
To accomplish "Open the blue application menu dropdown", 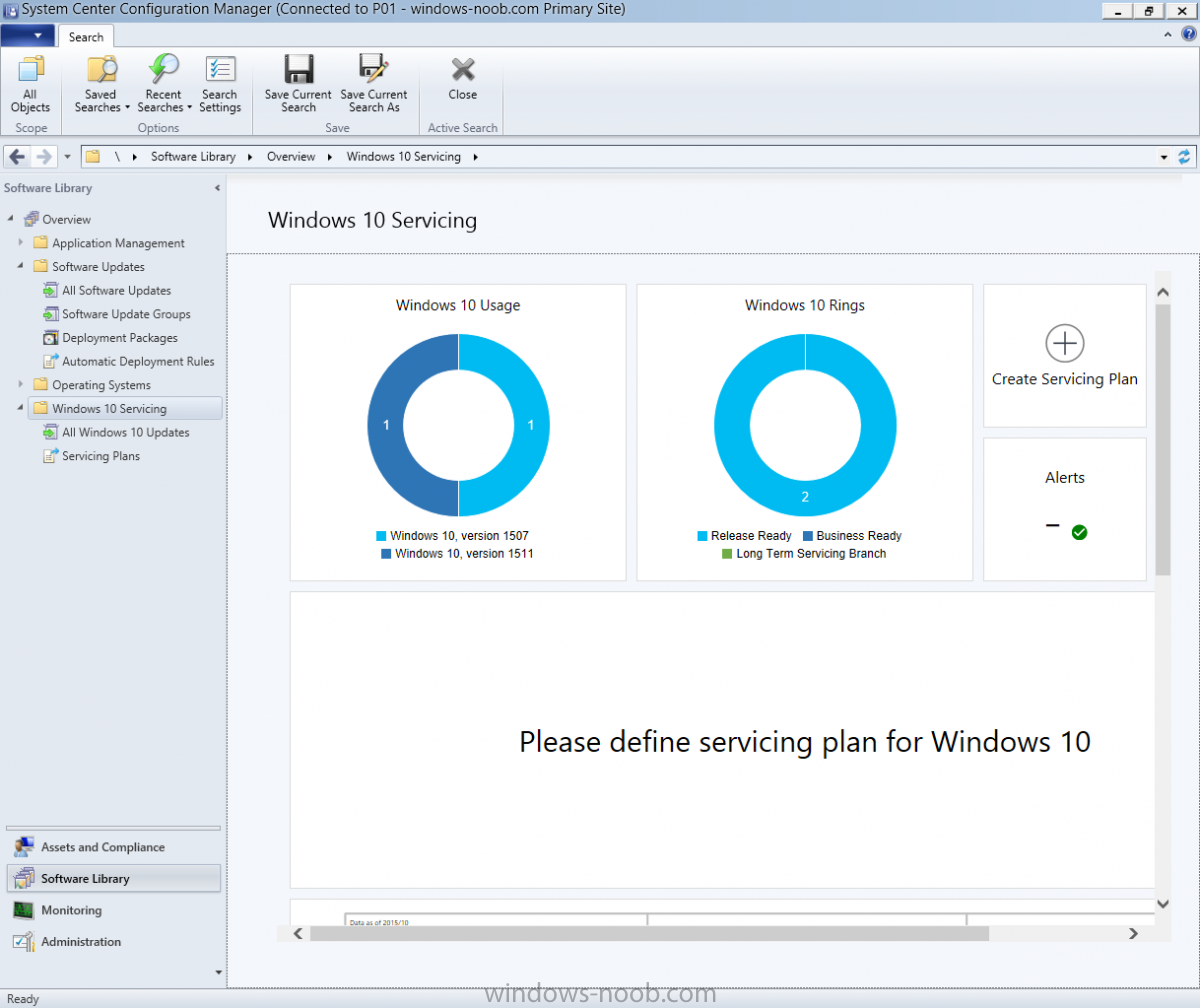I will (x=28, y=35).
